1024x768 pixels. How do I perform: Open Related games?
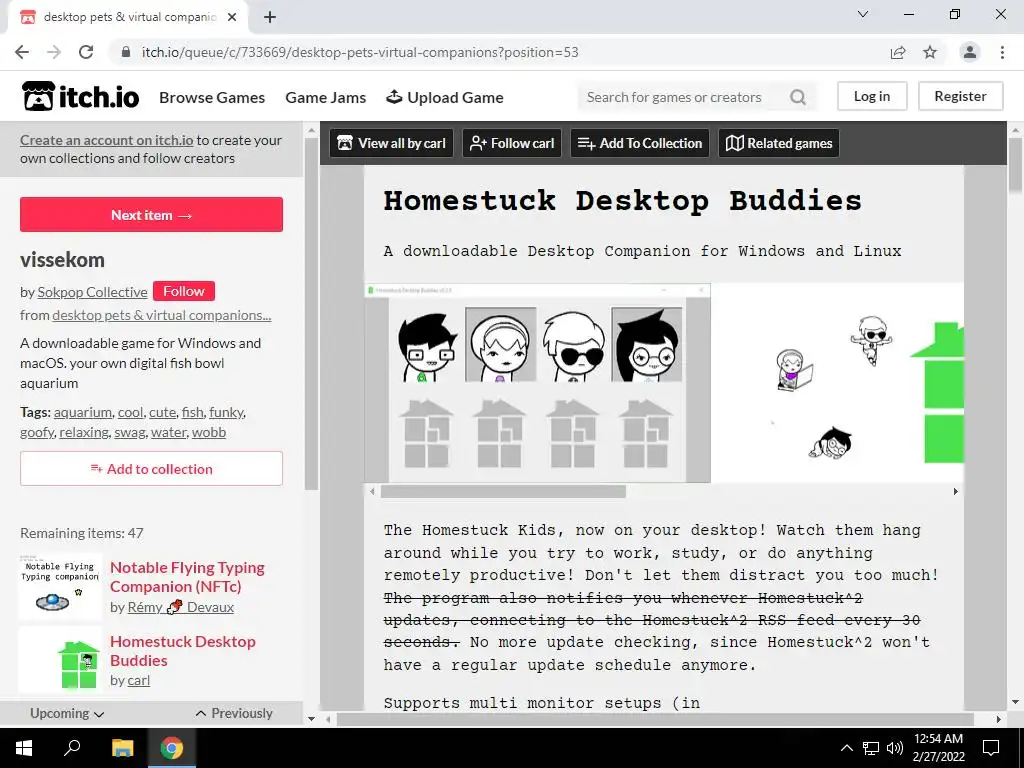778,143
